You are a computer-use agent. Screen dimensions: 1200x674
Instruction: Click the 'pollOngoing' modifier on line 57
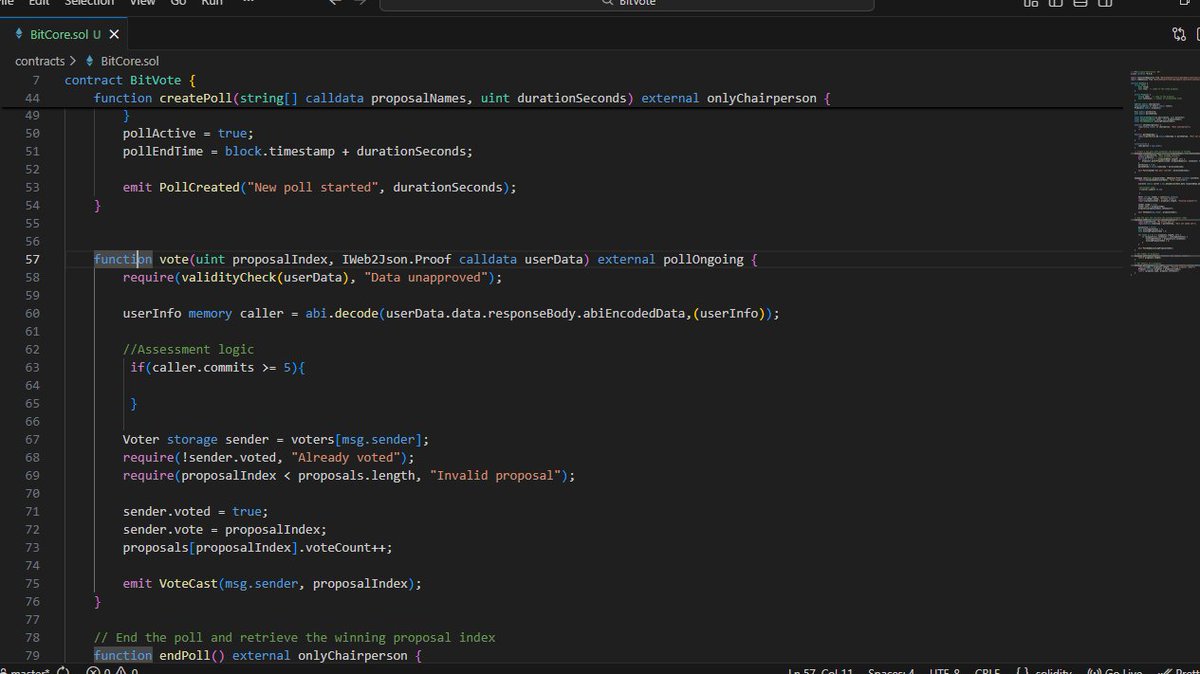[x=704, y=259]
